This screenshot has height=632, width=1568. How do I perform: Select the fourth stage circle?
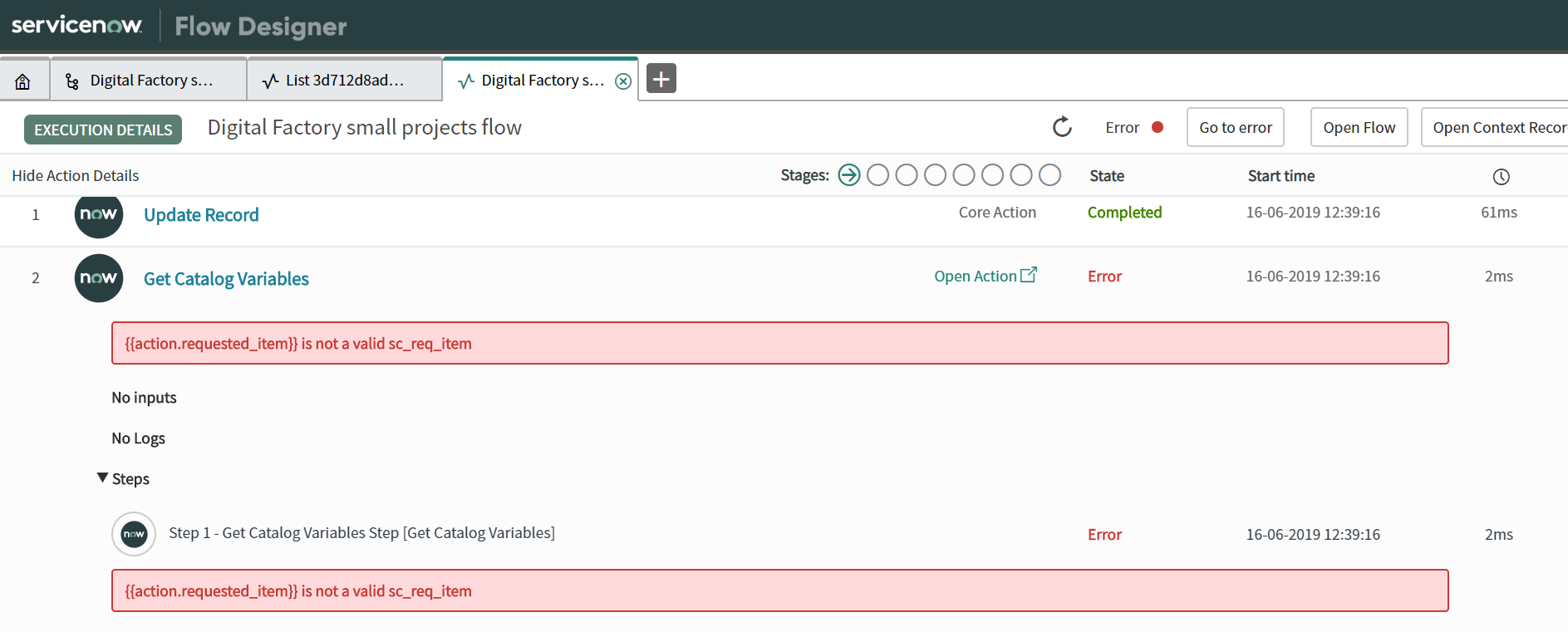coord(935,175)
